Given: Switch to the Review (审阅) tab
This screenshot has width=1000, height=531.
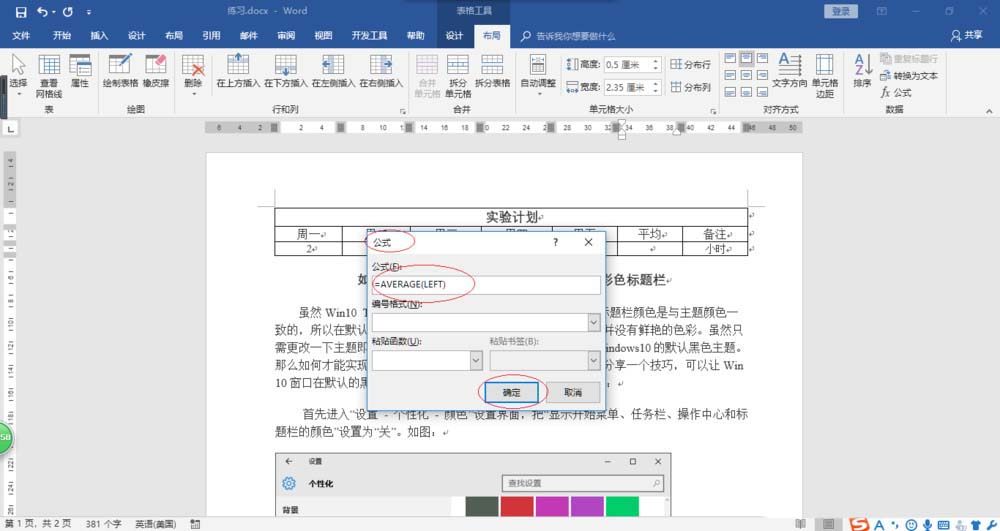Looking at the screenshot, I should coord(286,36).
